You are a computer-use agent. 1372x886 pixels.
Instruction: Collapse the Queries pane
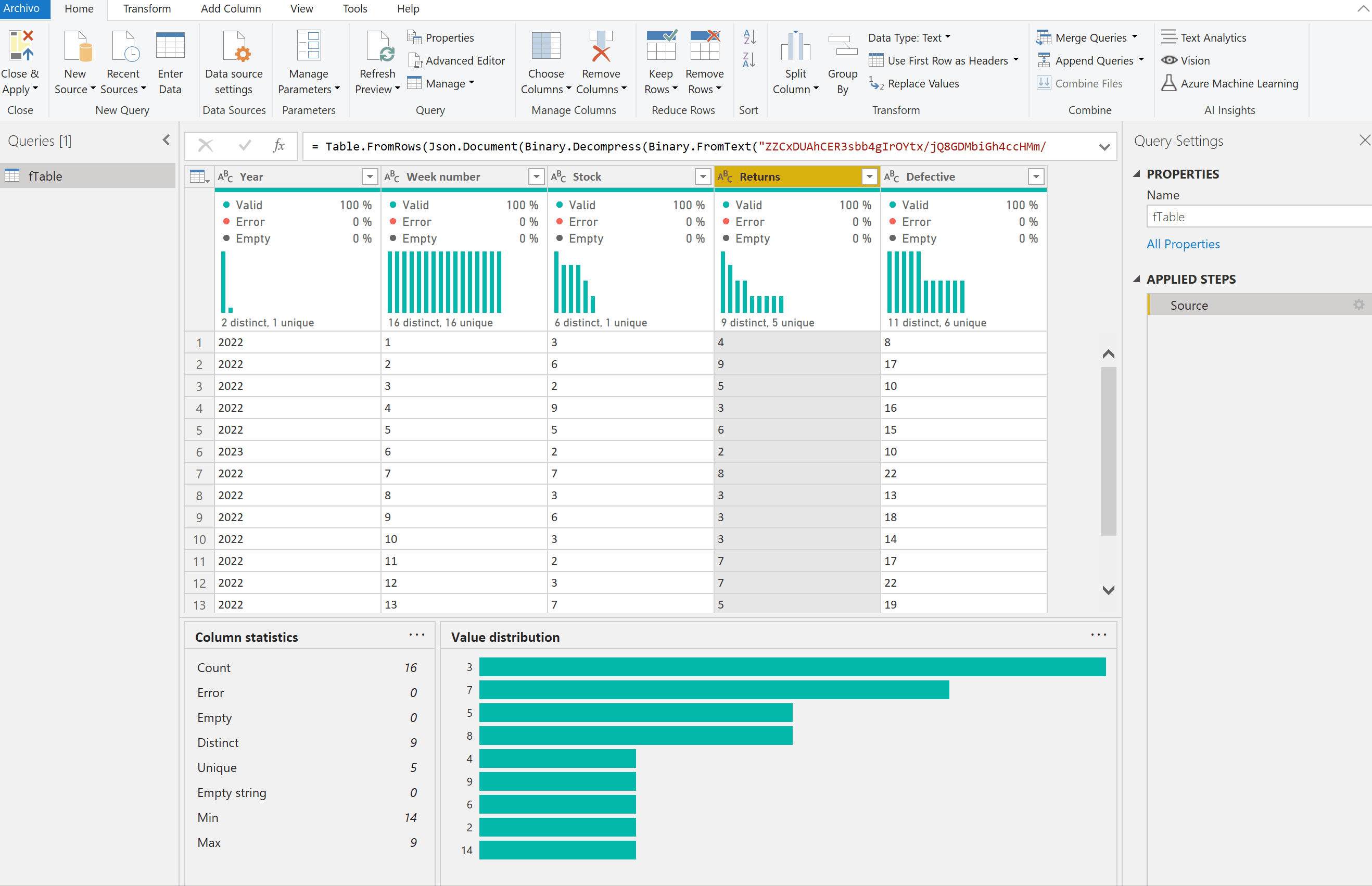click(x=166, y=140)
